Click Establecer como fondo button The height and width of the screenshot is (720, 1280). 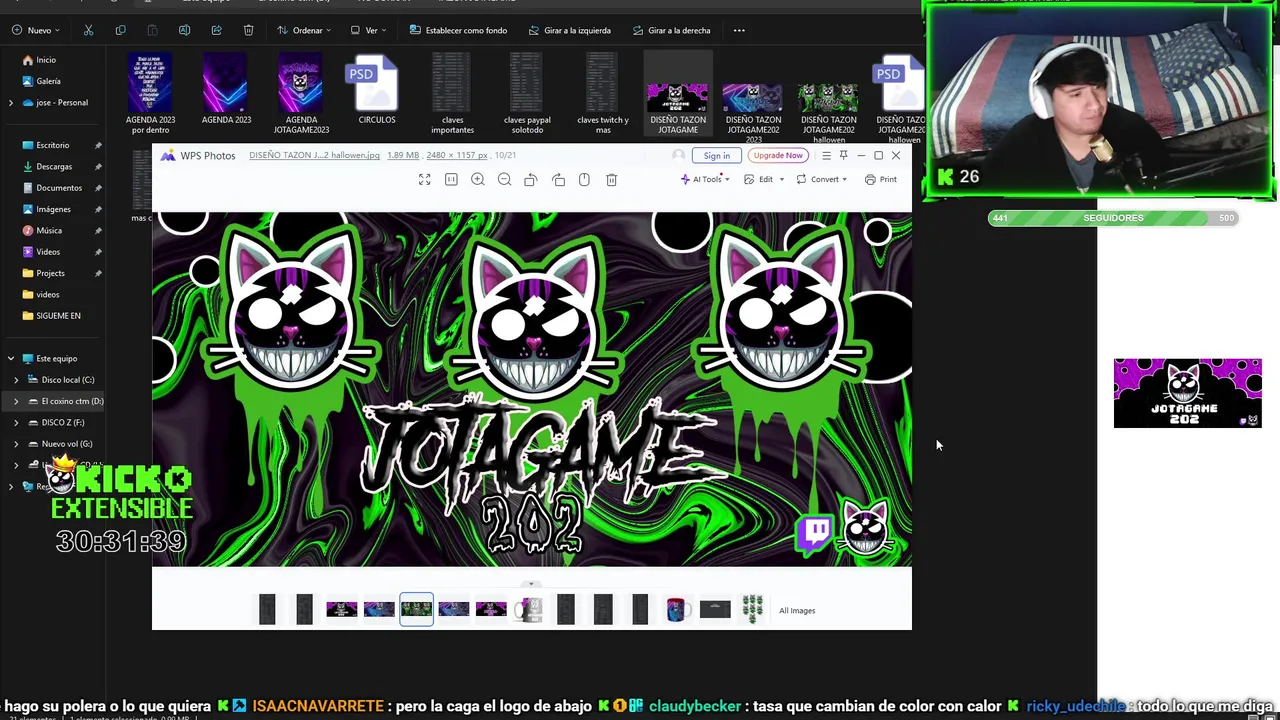458,30
